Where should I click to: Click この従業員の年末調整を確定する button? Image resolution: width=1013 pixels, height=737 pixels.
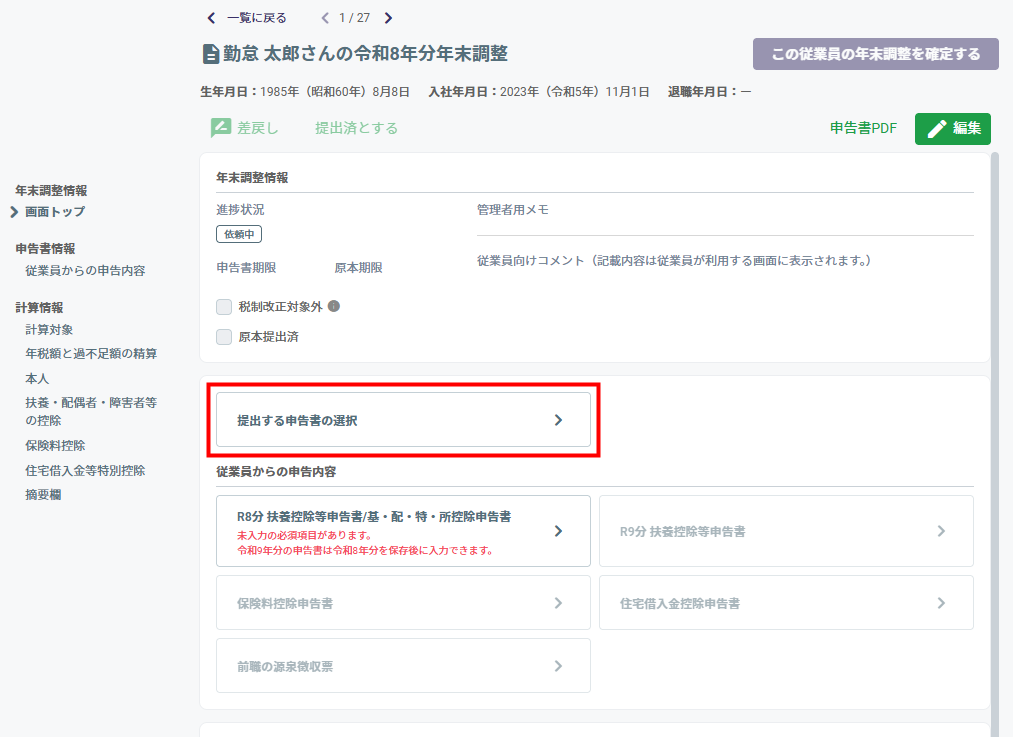click(875, 54)
